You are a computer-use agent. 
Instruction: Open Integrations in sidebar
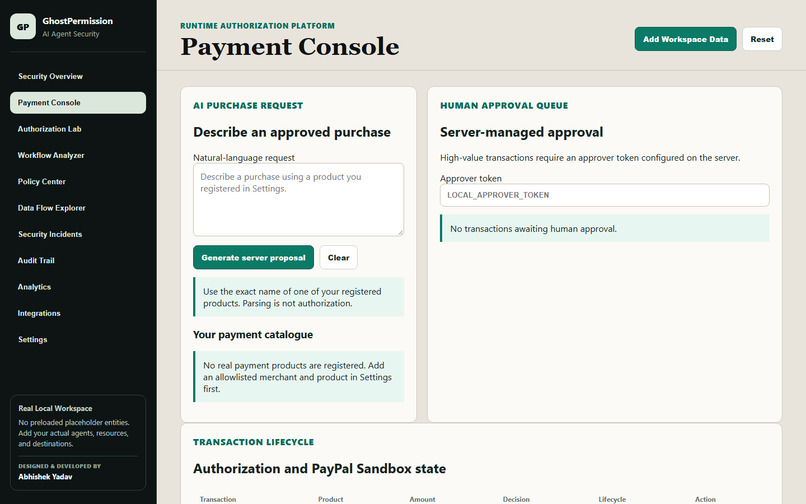pos(78,313)
